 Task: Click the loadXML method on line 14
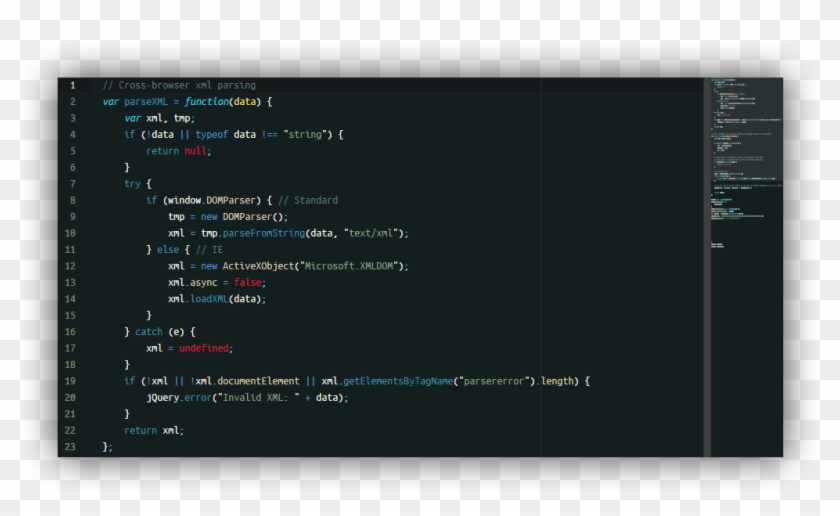[209, 299]
